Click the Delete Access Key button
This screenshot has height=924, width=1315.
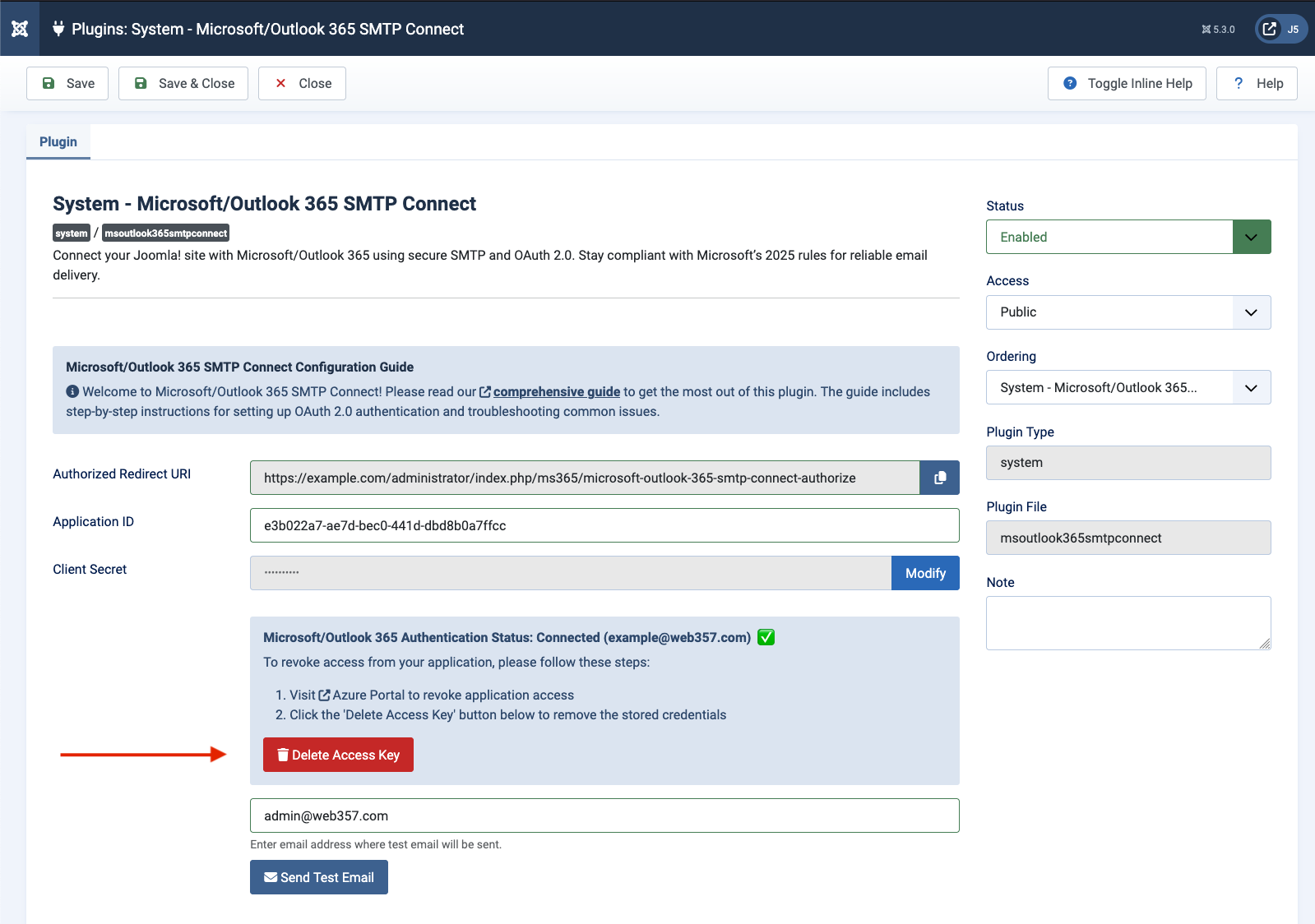tap(338, 755)
